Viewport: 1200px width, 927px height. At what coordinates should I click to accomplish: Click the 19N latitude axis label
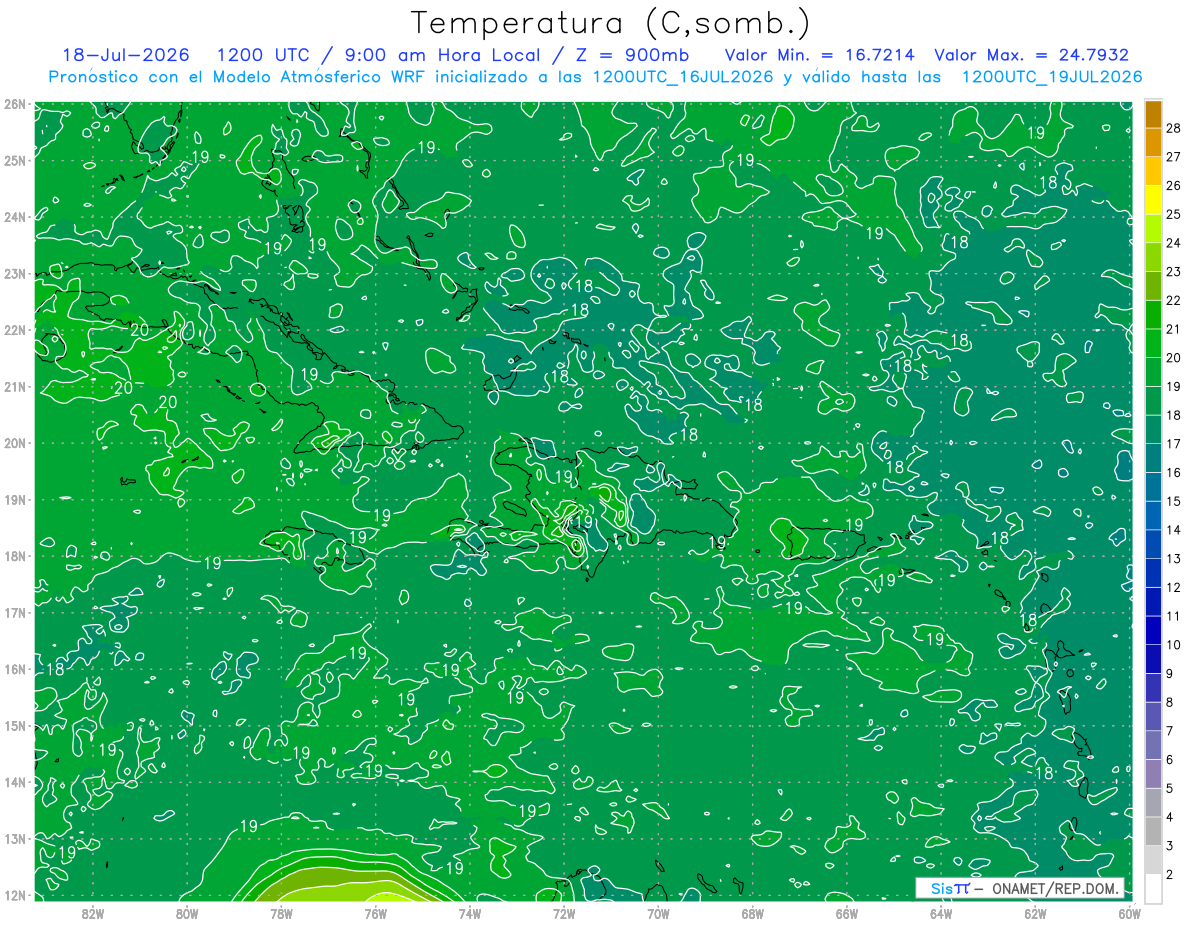(x=15, y=499)
